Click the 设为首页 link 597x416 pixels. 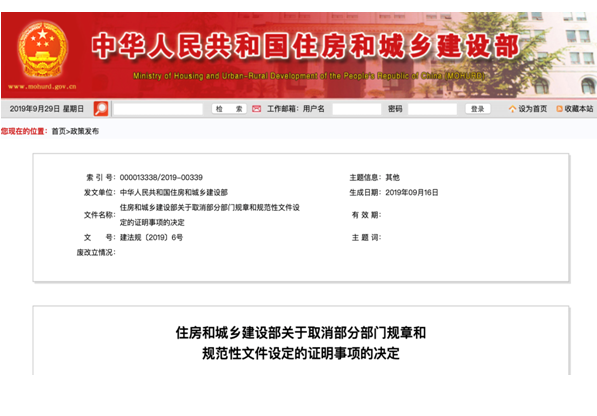click(x=533, y=109)
